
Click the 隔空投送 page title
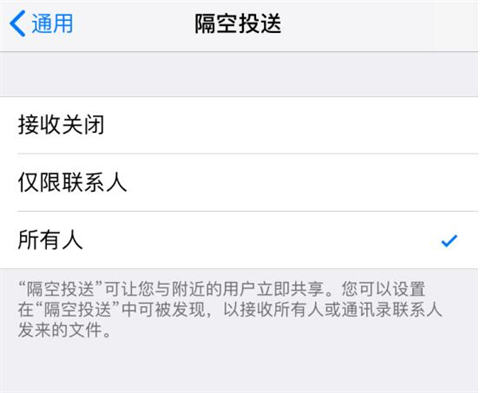tap(238, 24)
